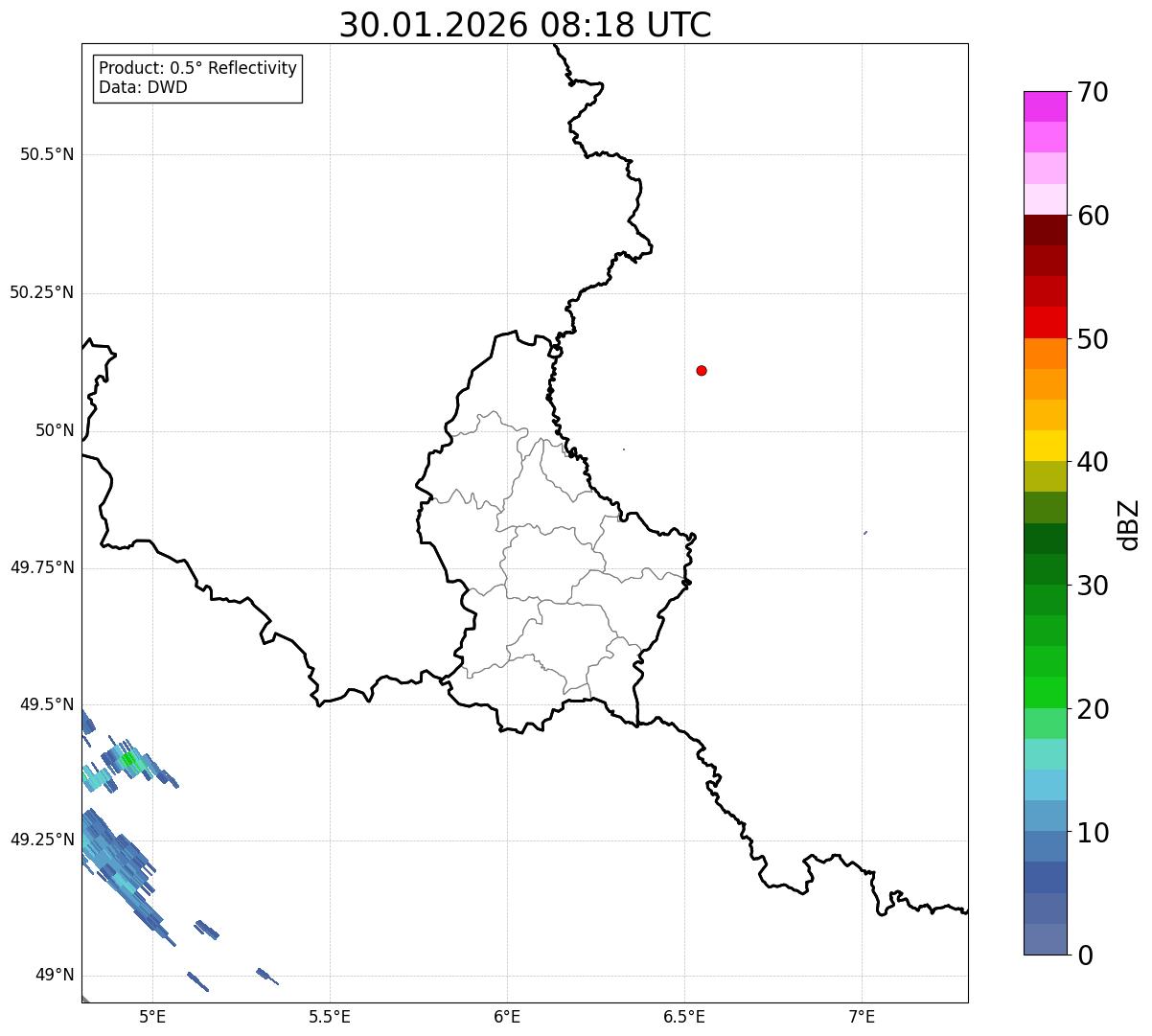1152x1036 pixels.
Task: Click the 5°E longitude label
Action: (x=152, y=1017)
